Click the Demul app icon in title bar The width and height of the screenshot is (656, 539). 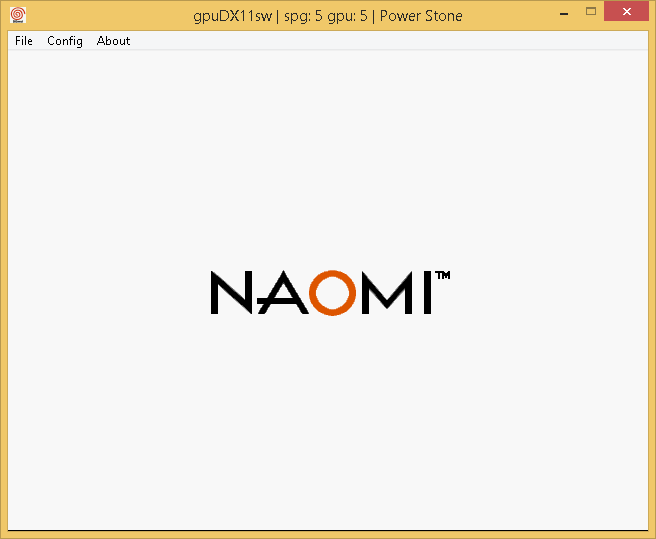18,15
